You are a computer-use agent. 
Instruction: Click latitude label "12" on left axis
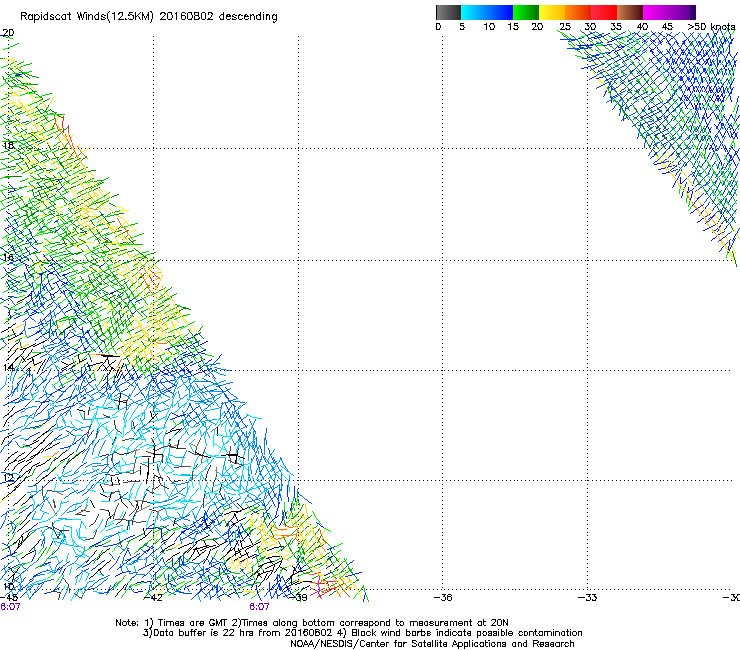(8, 478)
